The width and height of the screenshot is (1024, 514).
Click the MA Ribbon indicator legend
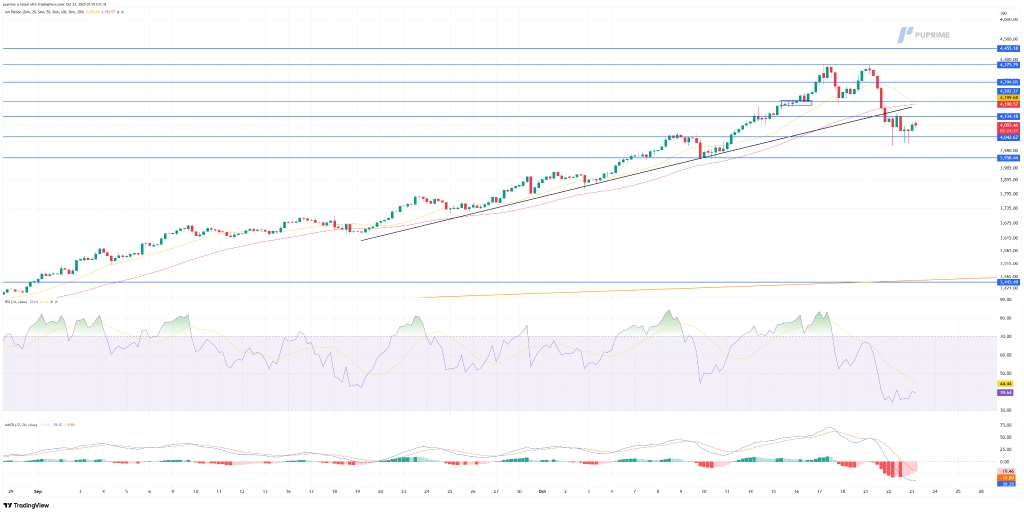60,13
